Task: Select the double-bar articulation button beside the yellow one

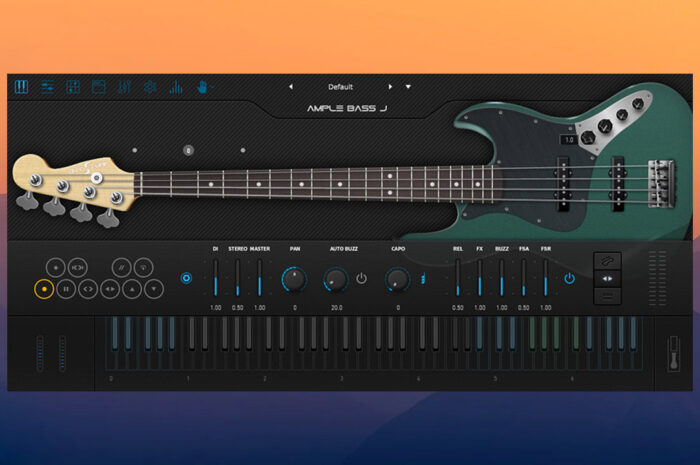Action: [x=66, y=289]
